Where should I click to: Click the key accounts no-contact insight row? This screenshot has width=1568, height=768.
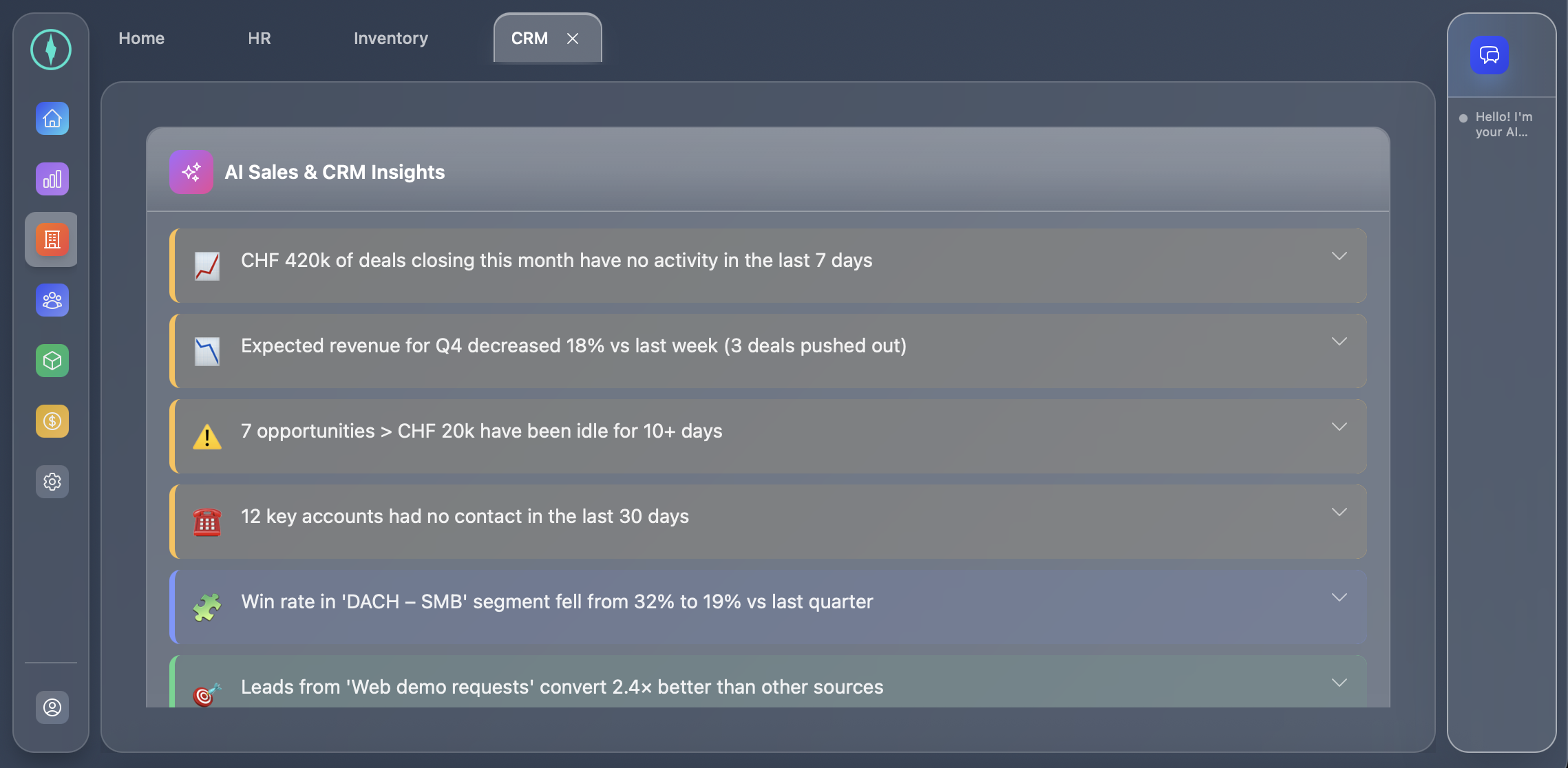[757, 521]
